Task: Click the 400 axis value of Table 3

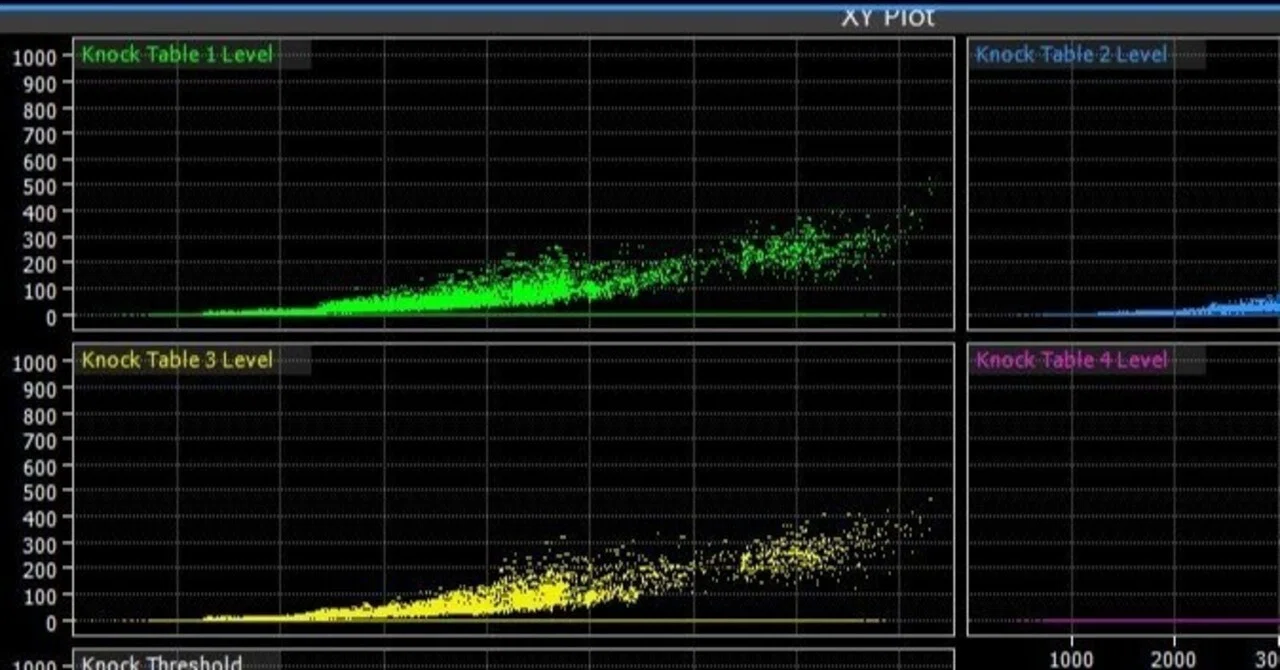Action: coord(43,518)
